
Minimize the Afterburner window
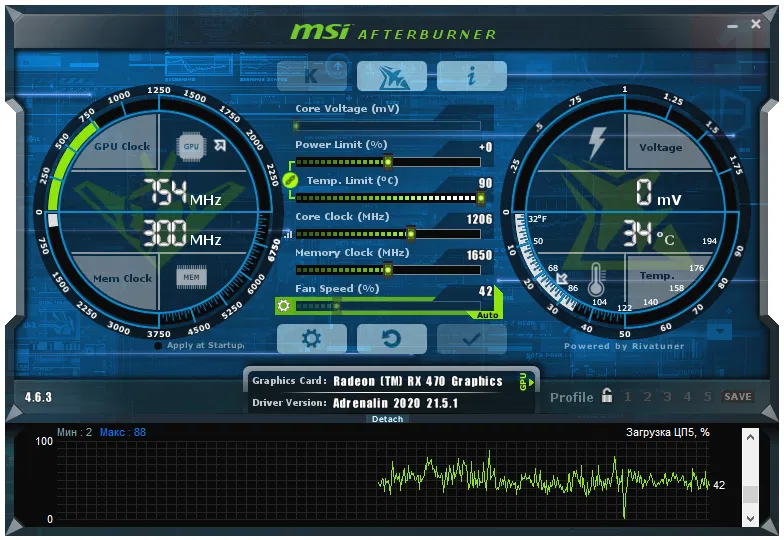pyautogui.click(x=732, y=26)
